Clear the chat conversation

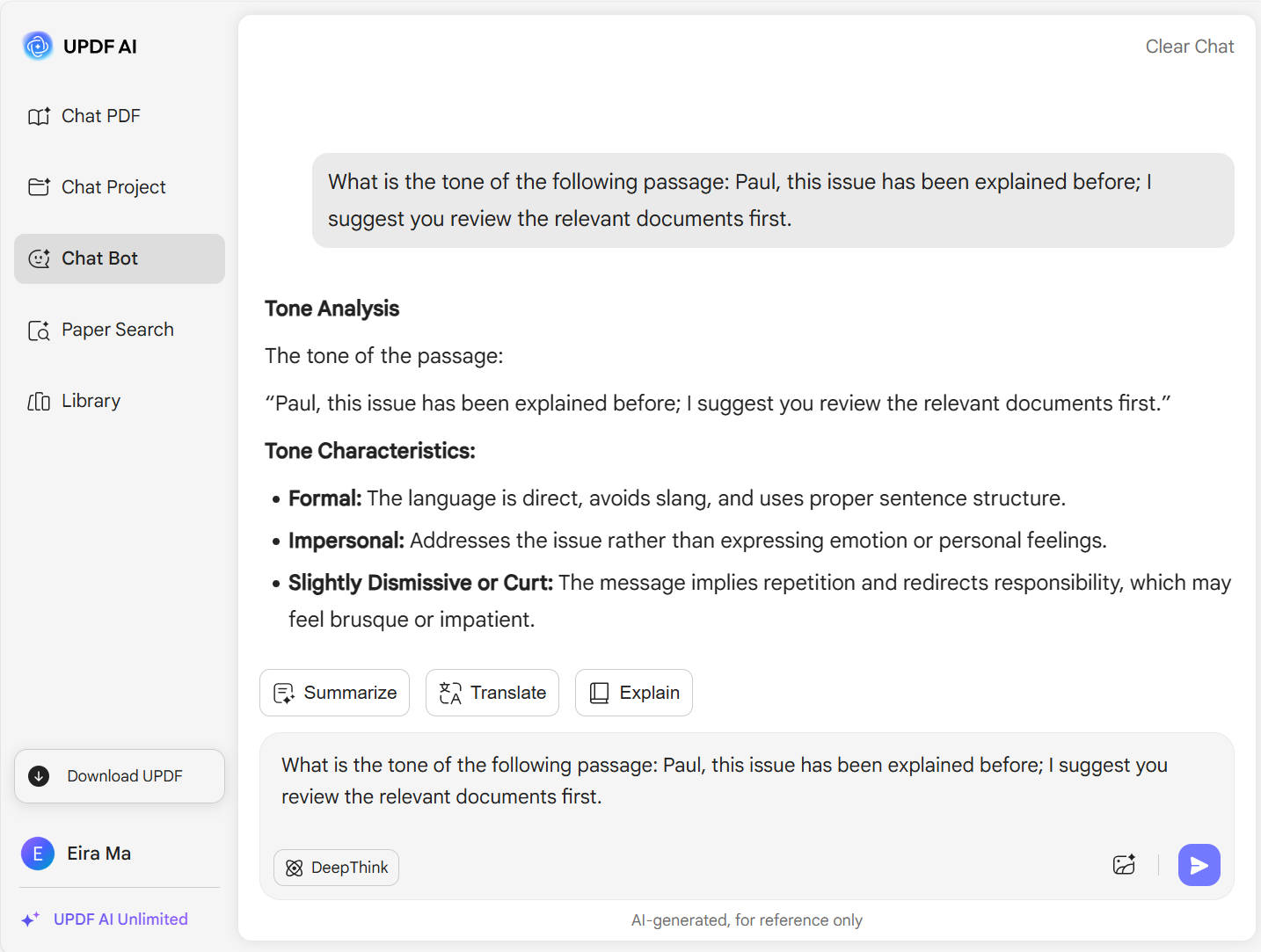coord(1189,47)
